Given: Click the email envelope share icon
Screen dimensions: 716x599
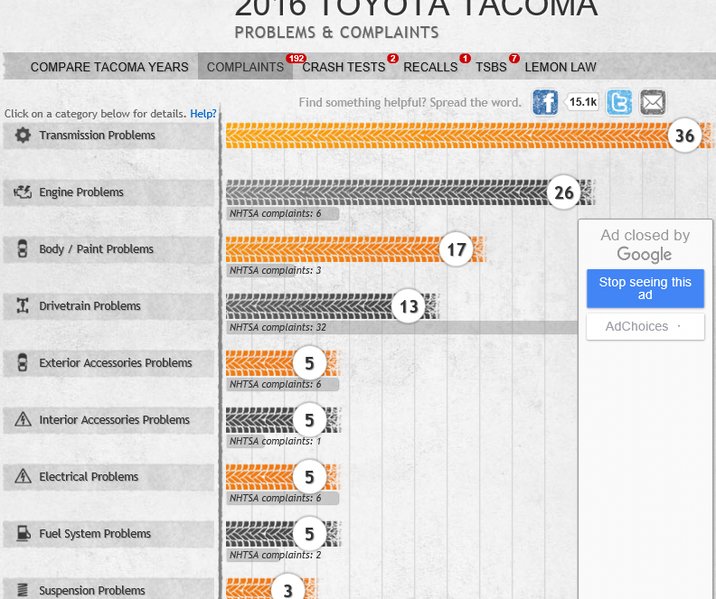Looking at the screenshot, I should click(x=652, y=102).
